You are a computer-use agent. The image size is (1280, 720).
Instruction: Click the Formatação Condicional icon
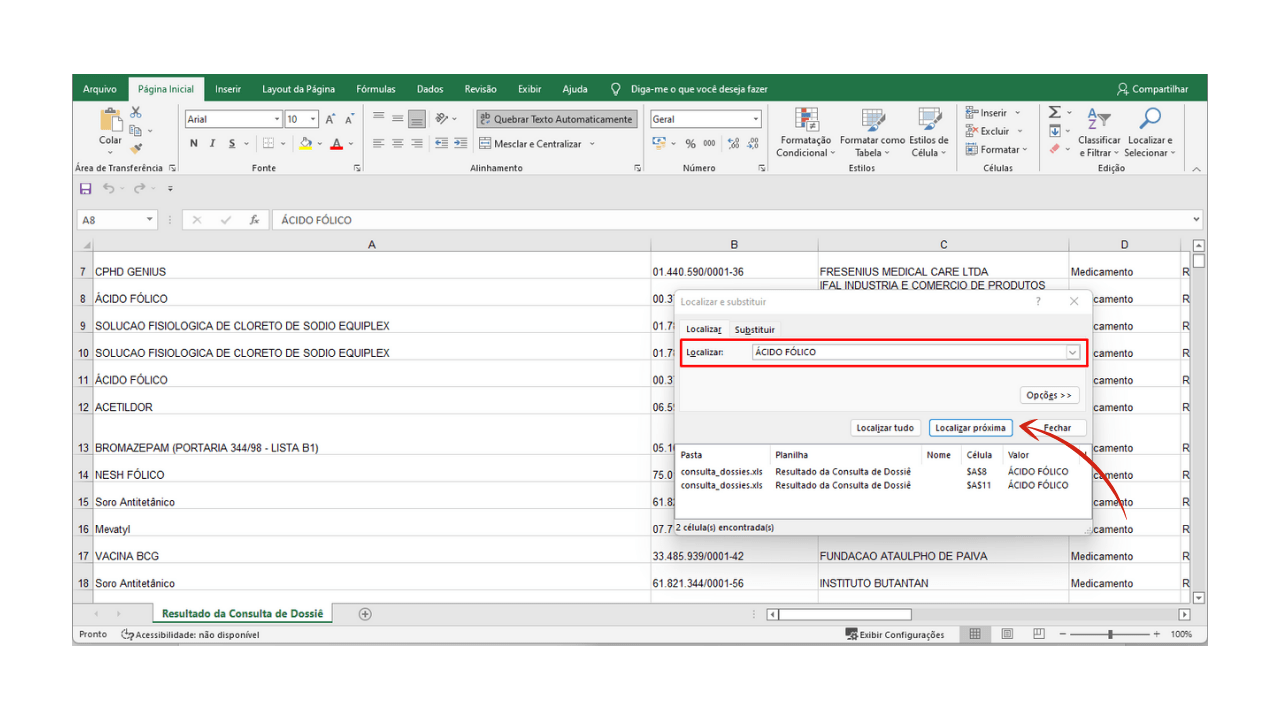[x=806, y=119]
